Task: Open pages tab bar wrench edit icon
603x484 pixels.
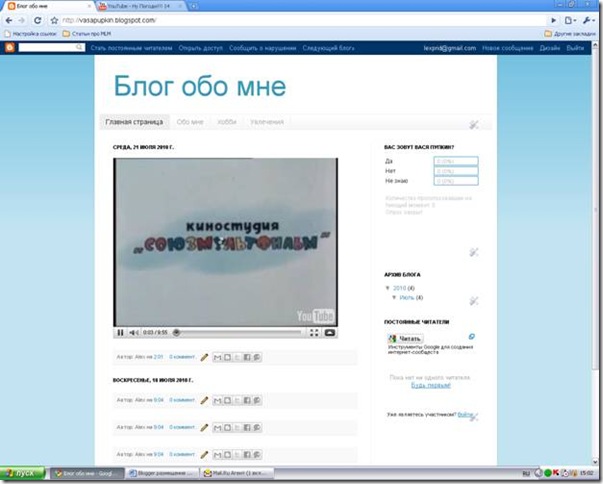Action: (x=473, y=124)
